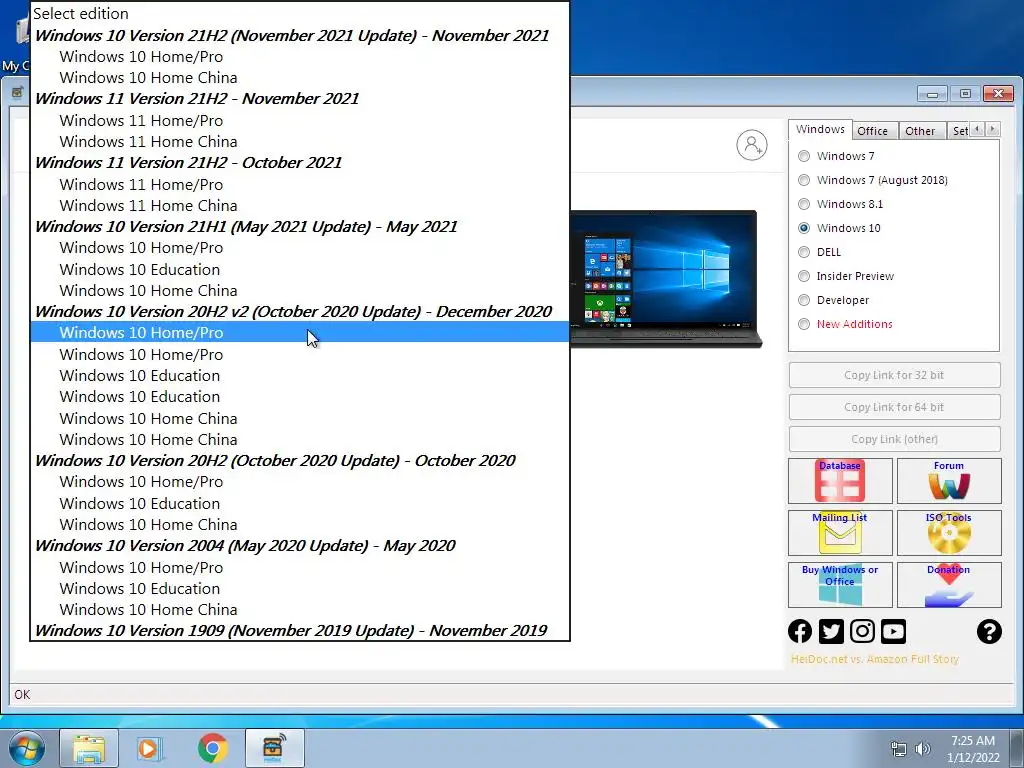Click Windows 10 Home China under 20H2 October 2020

pyautogui.click(x=300, y=524)
